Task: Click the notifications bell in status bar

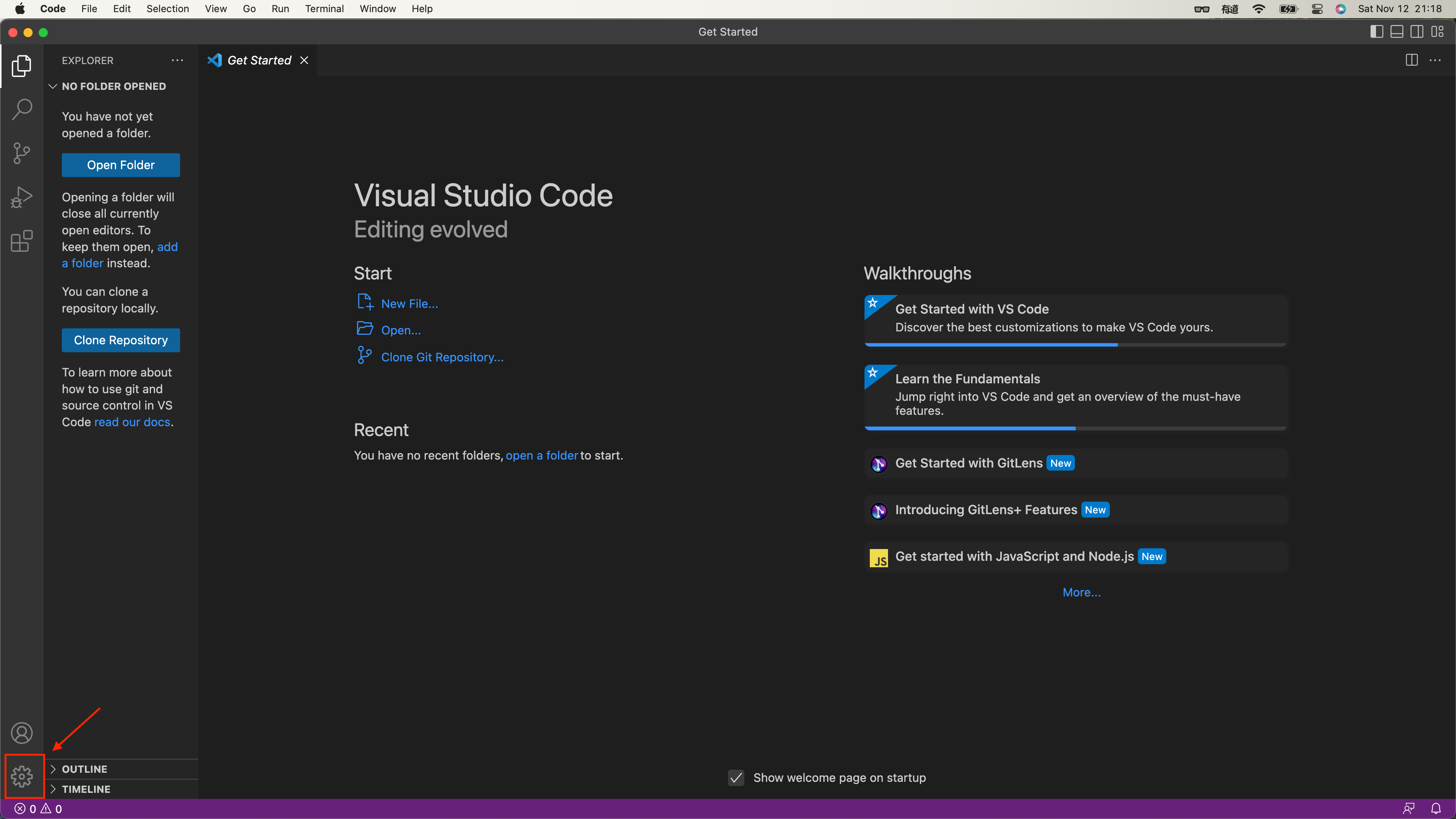Action: pyautogui.click(x=1437, y=808)
